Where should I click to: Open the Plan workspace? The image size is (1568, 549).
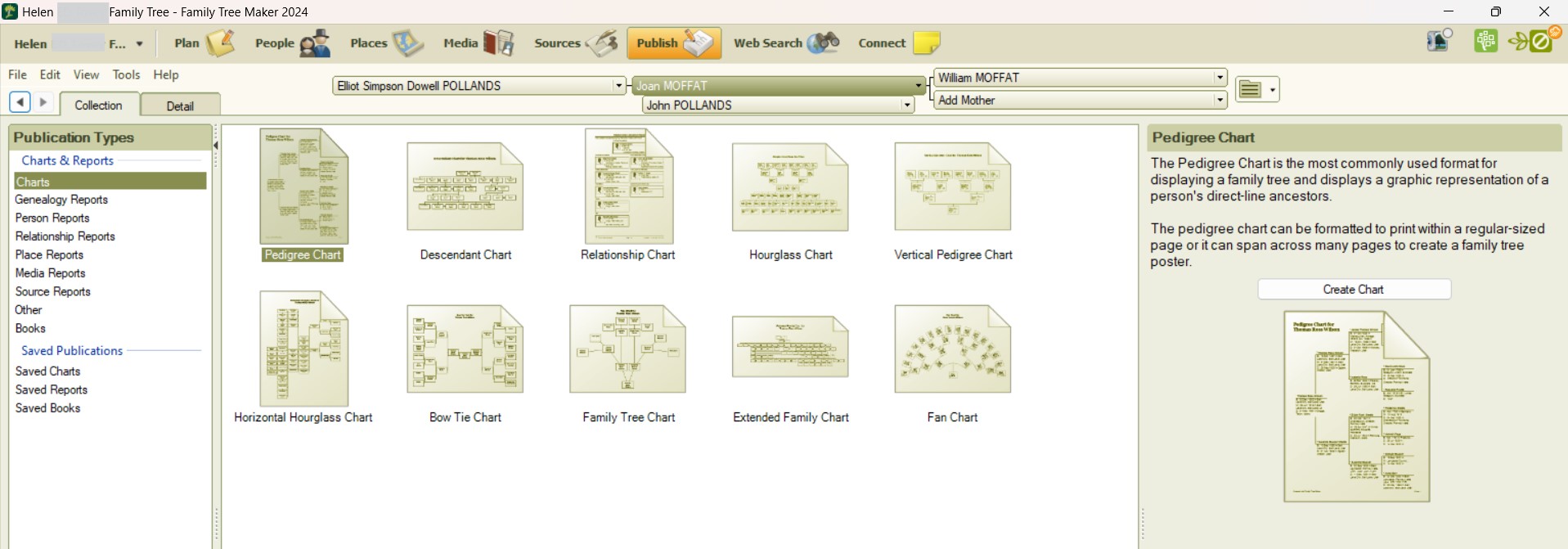pos(204,43)
